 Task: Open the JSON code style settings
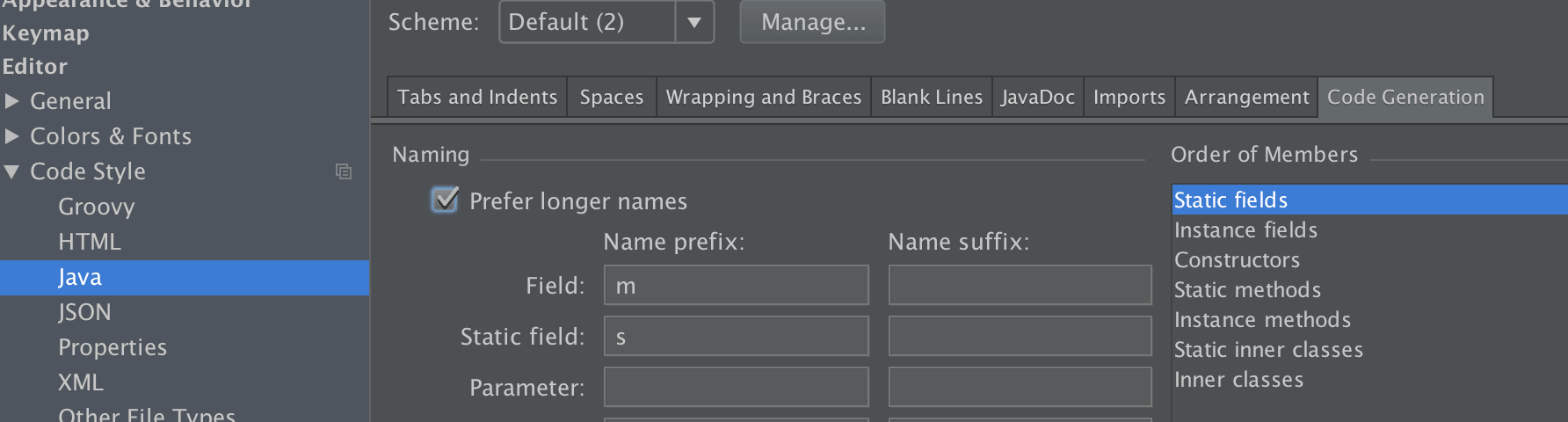pos(84,312)
